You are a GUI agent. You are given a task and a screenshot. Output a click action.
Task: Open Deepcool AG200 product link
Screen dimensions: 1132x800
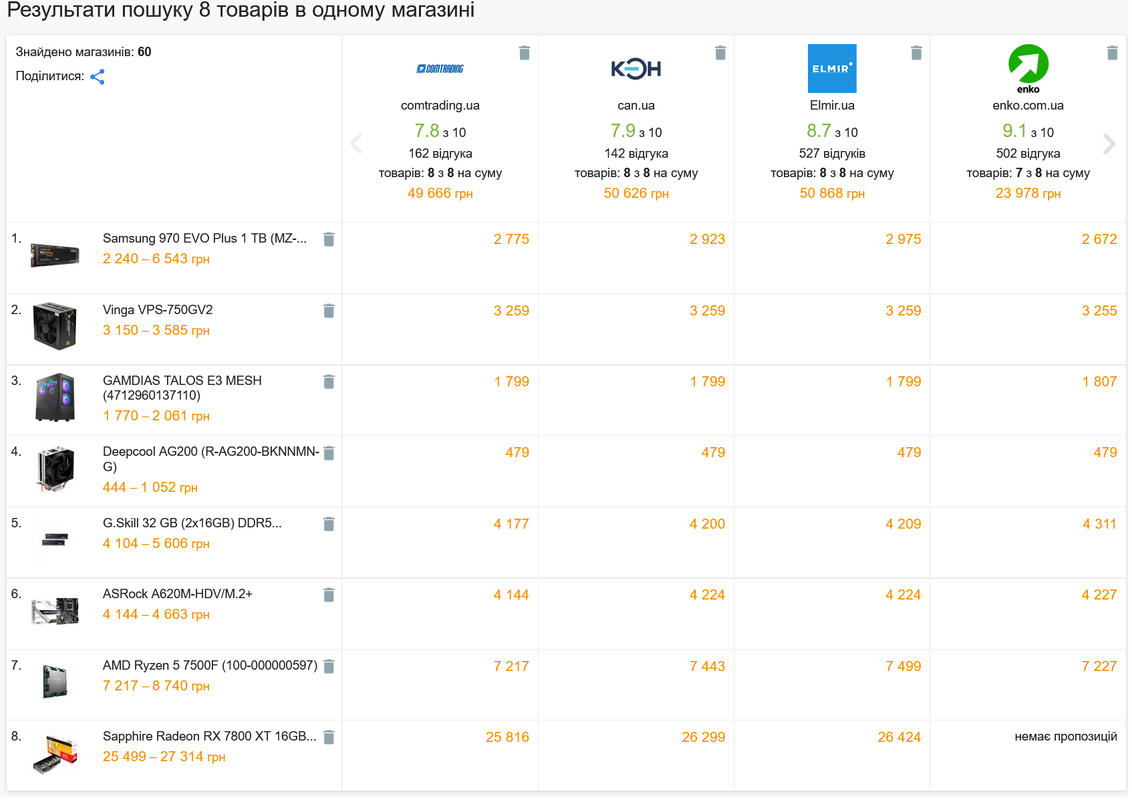(x=212, y=460)
